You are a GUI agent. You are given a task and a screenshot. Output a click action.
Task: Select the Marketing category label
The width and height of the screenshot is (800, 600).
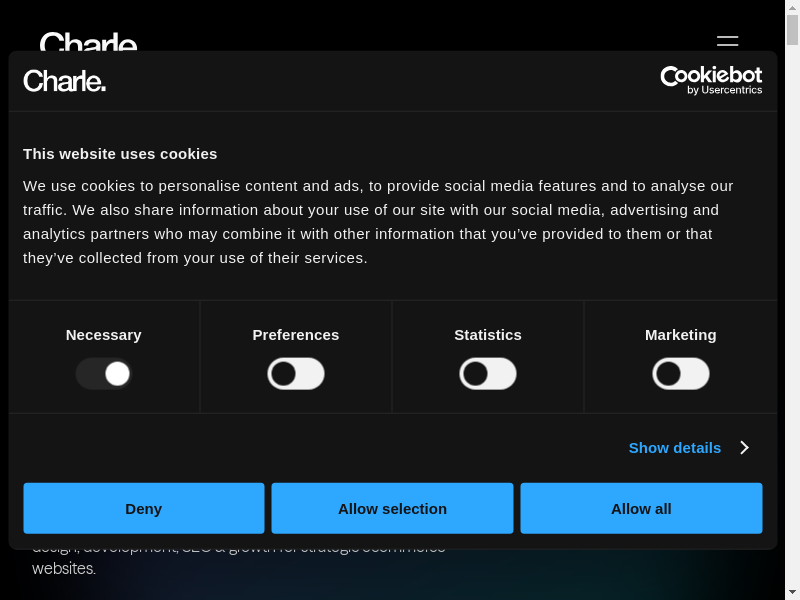click(x=681, y=335)
